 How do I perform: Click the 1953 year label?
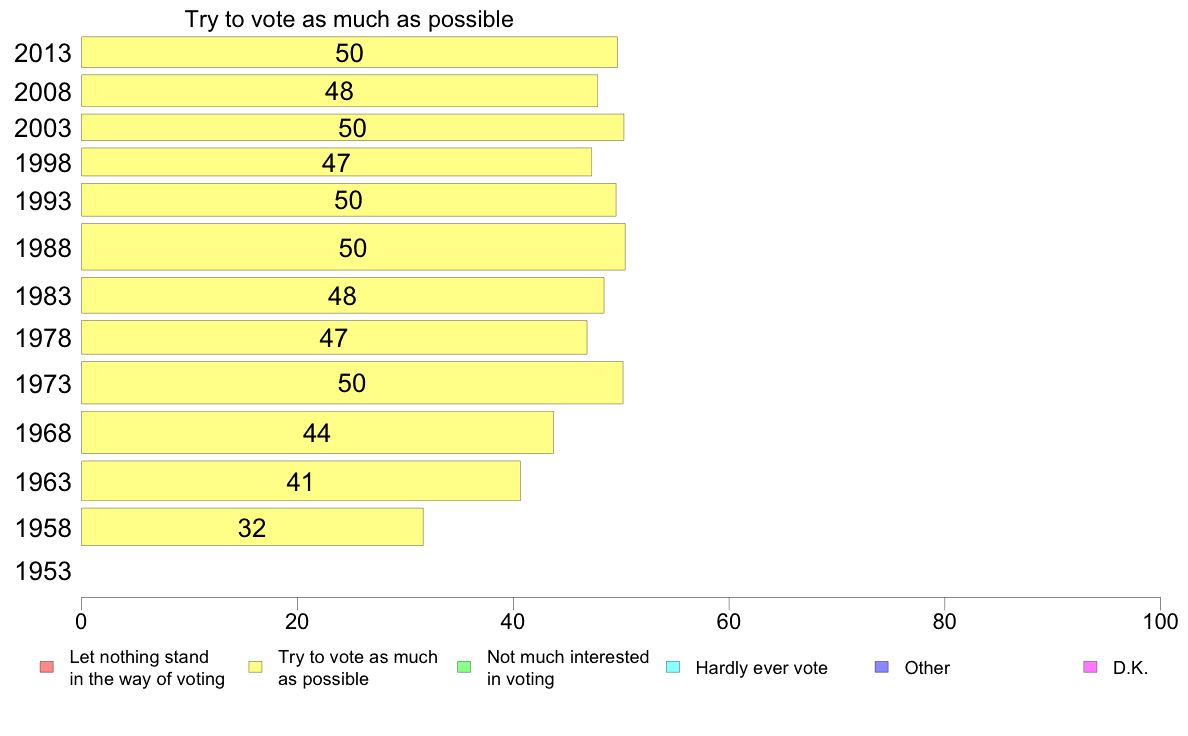tap(43, 572)
